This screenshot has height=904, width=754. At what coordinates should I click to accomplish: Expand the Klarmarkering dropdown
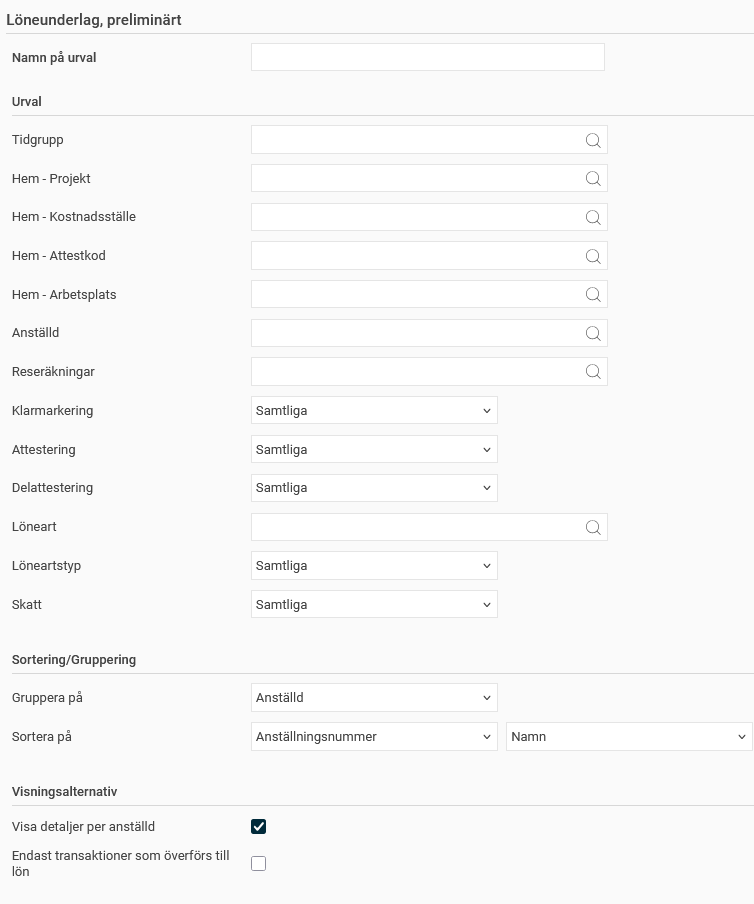(374, 410)
